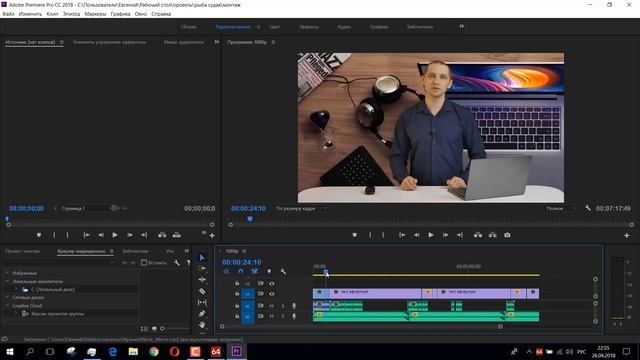
Task: Add marker in Source monitor
Action: [39, 235]
